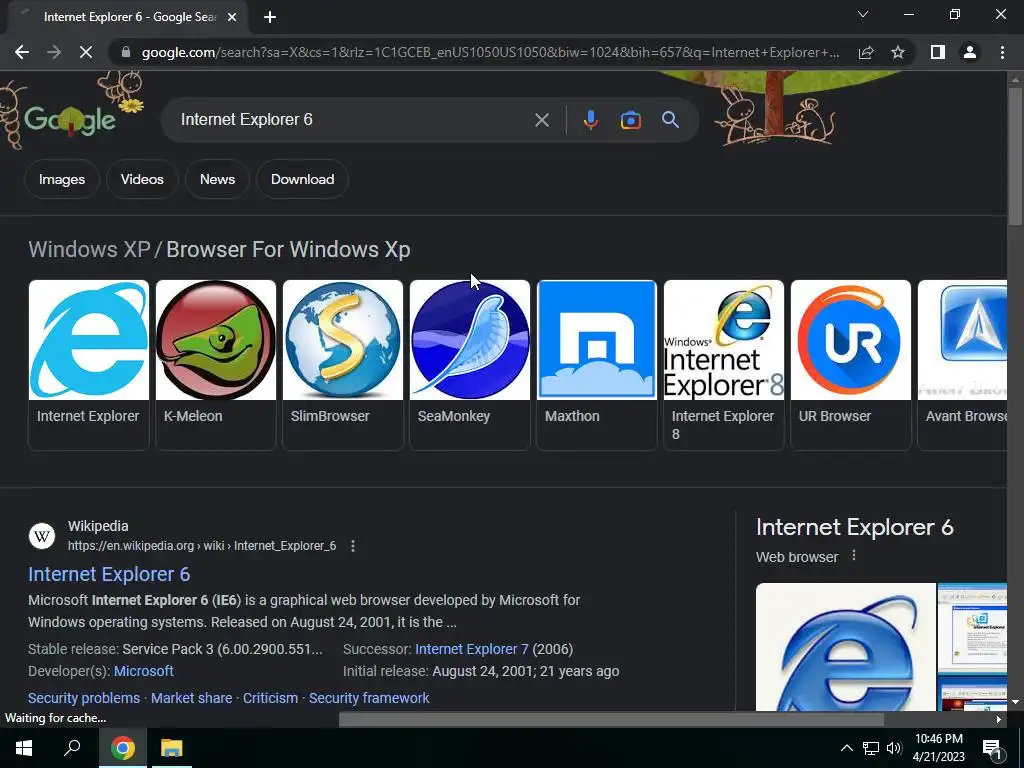The height and width of the screenshot is (768, 1024).
Task: Open the Security problems sublink
Action: [84, 698]
